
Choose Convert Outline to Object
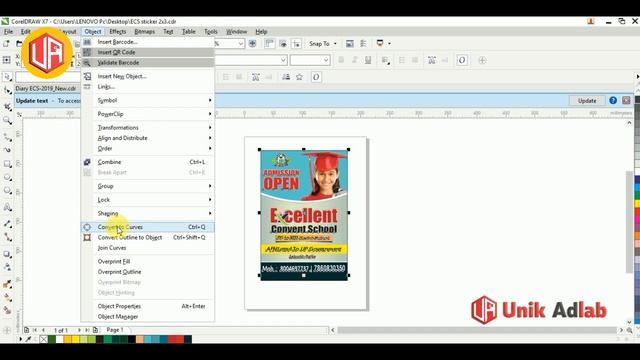pyautogui.click(x=148, y=237)
